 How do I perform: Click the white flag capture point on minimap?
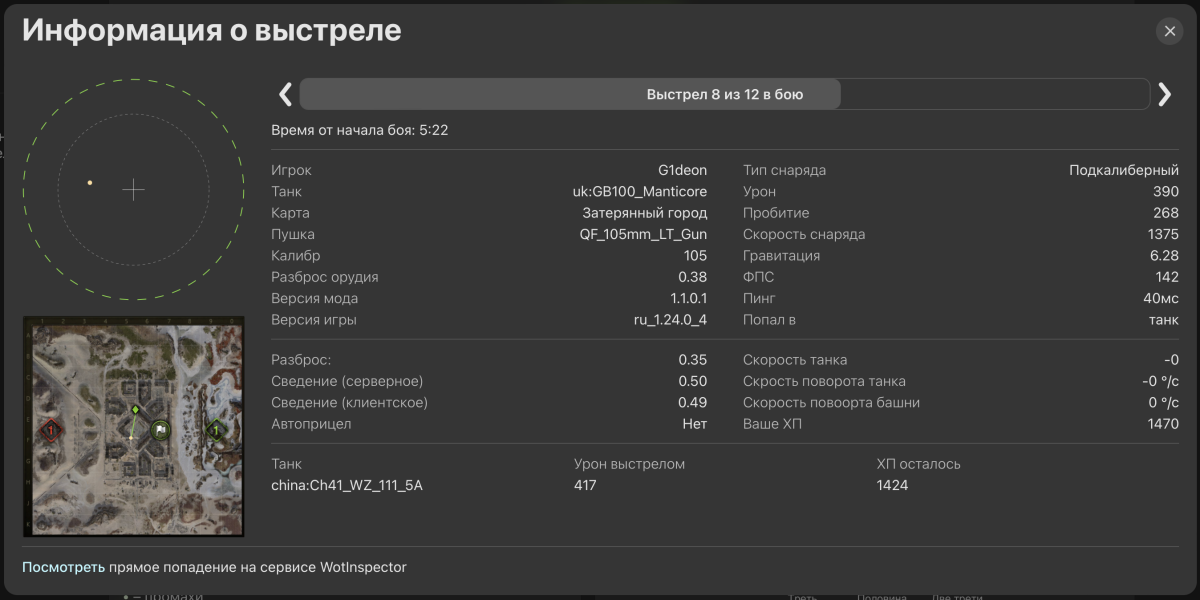(x=160, y=430)
